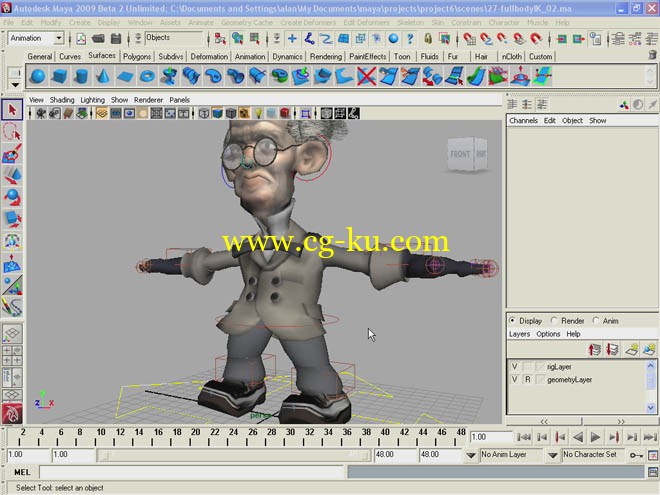The width and height of the screenshot is (660, 495).
Task: Select the single perspective pane layout
Action: coord(12,333)
